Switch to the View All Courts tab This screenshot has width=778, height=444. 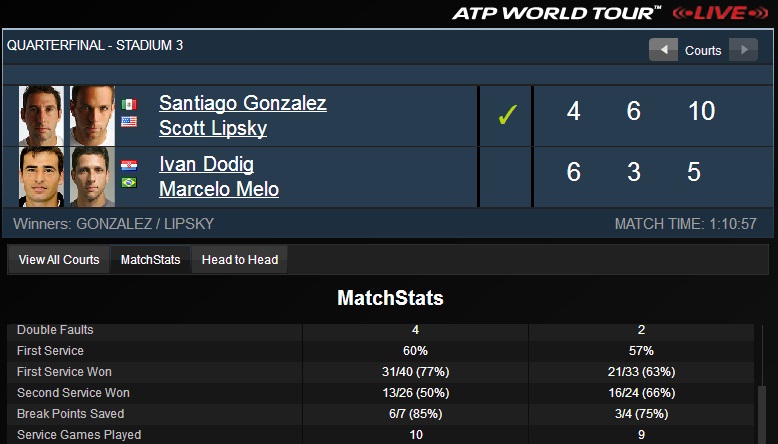pyautogui.click(x=59, y=259)
